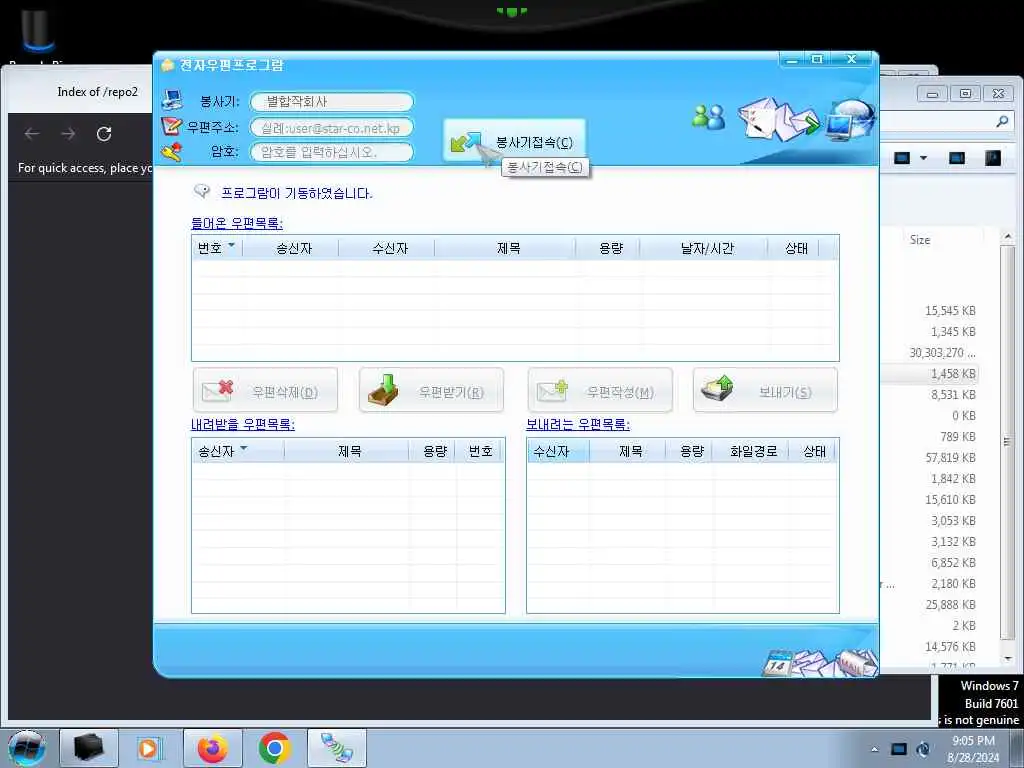Sort inbox by 날자/시간 column
This screenshot has height=768, width=1024.
[703, 248]
